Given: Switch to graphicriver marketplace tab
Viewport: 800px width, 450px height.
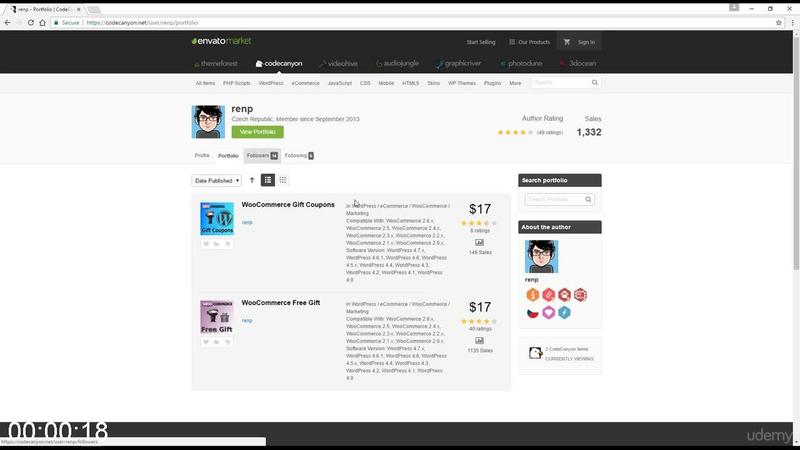Looking at the screenshot, I should pyautogui.click(x=459, y=64).
